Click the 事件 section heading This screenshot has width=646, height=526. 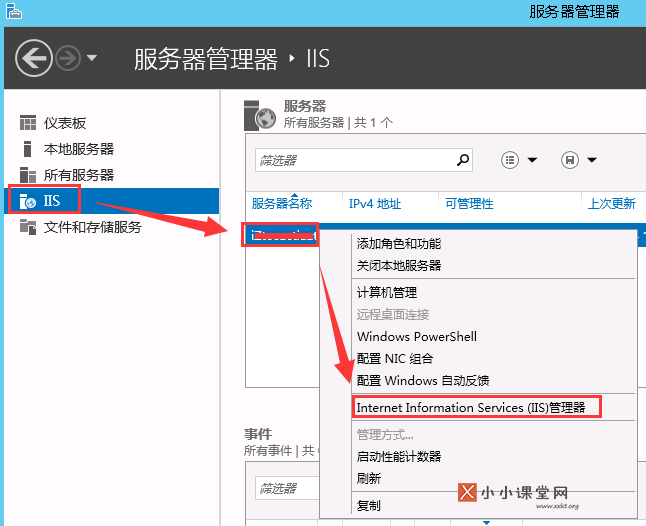[258, 434]
